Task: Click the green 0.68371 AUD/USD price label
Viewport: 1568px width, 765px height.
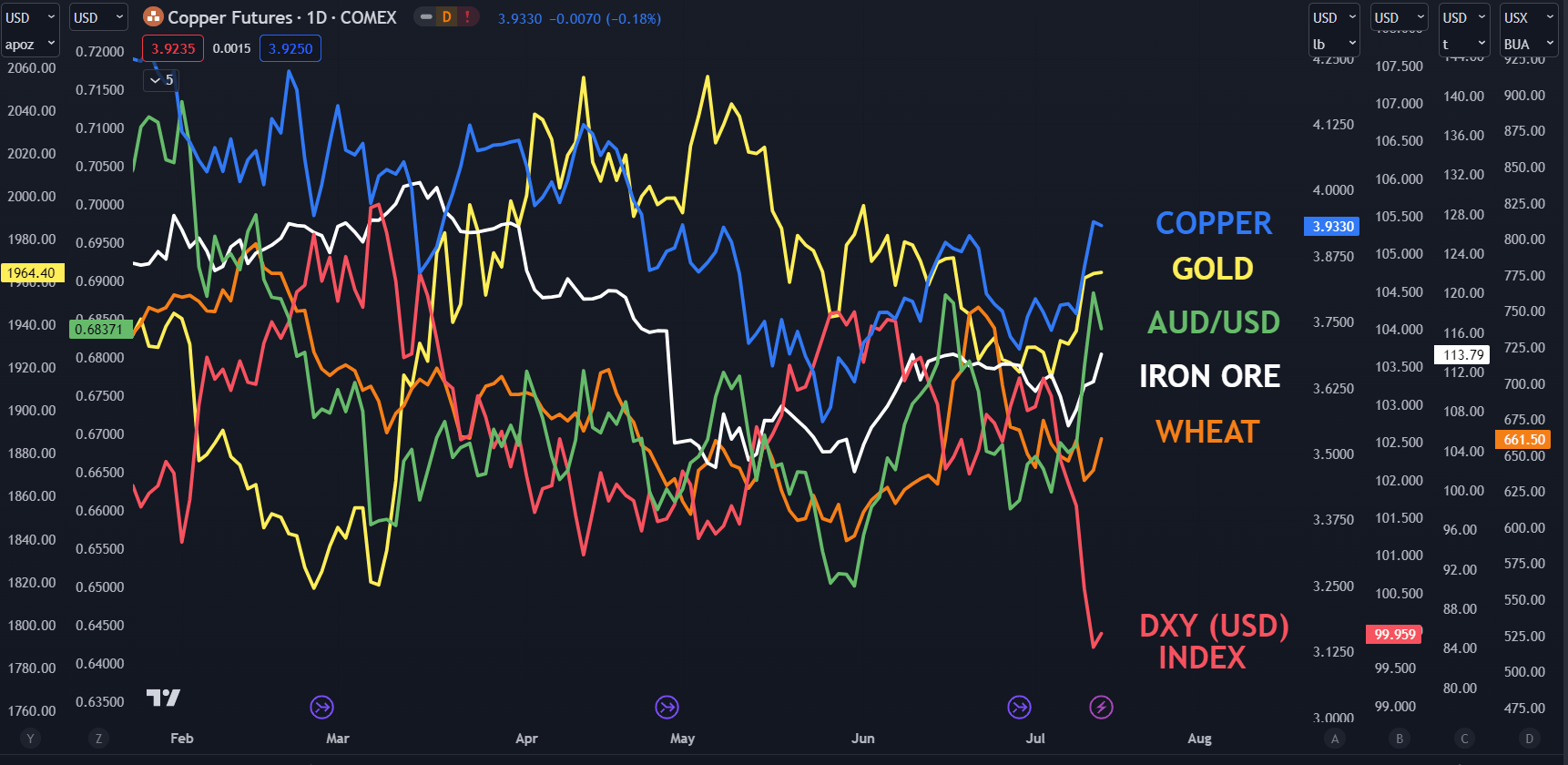Action: [x=100, y=329]
